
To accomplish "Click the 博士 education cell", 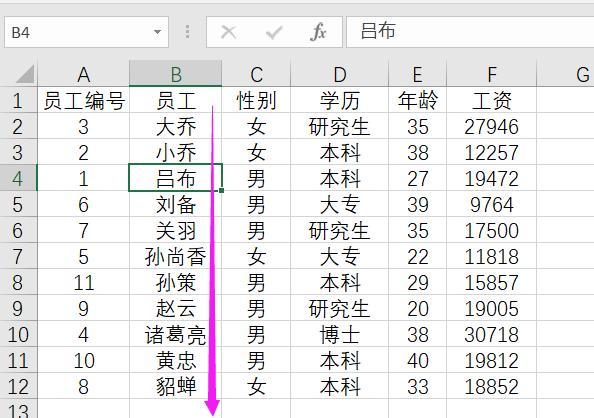I will (x=339, y=334).
